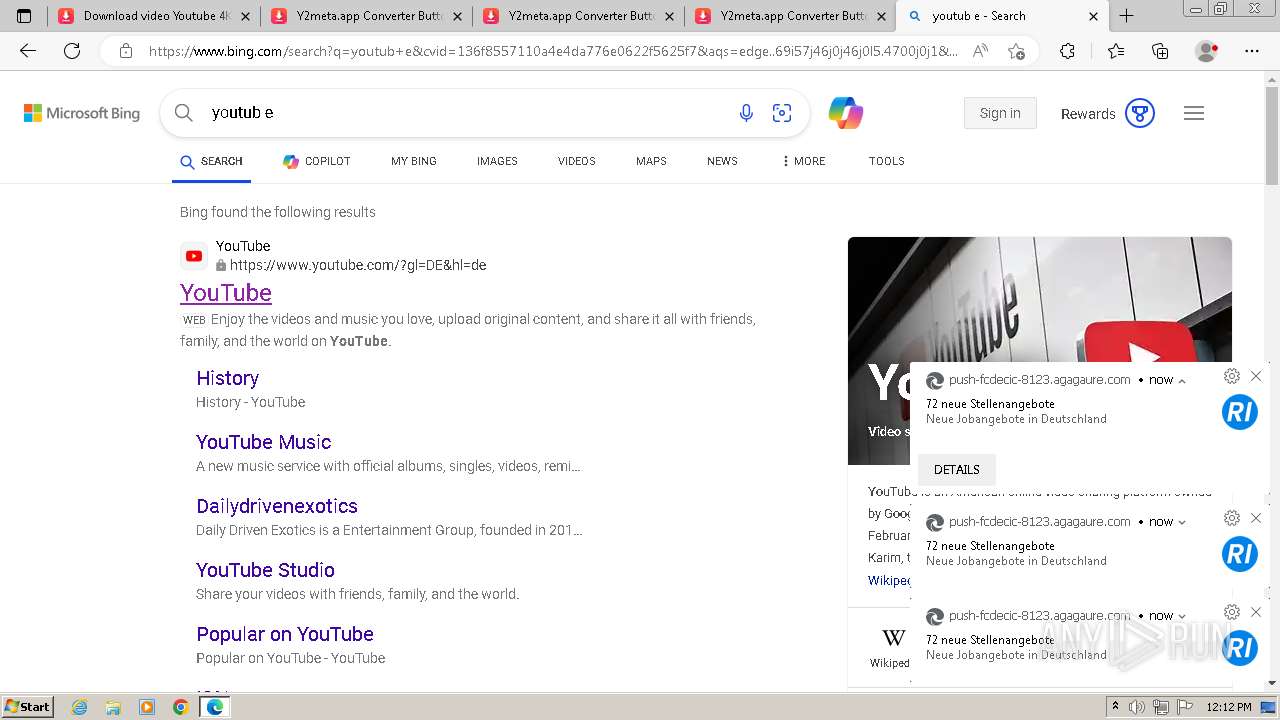Image resolution: width=1280 pixels, height=720 pixels.
Task: Click the Microsoft Bing logo
Action: coord(82,113)
